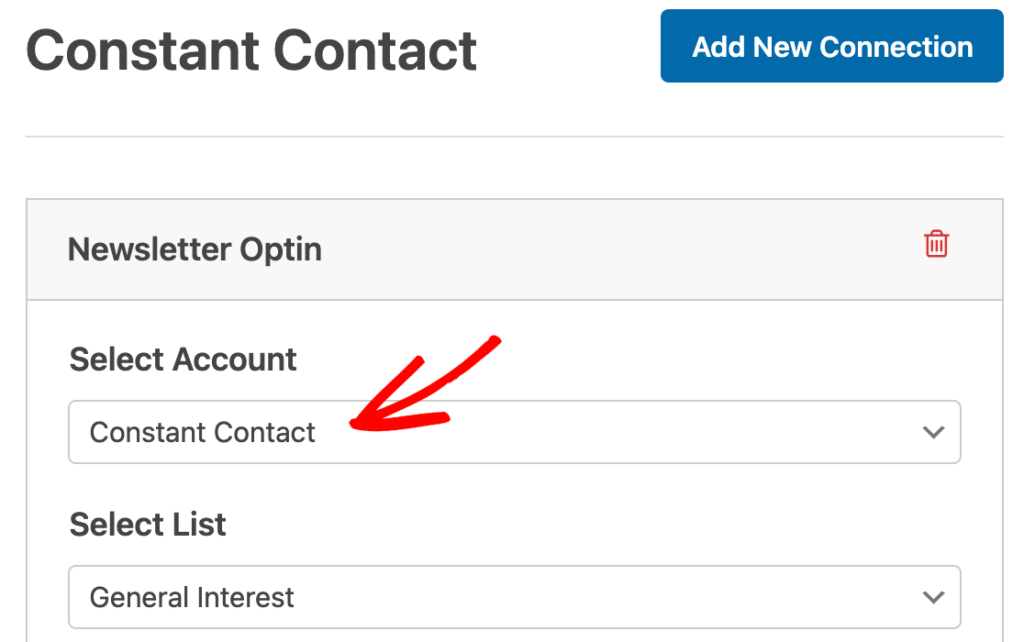Click the Add New Connection button
The height and width of the screenshot is (642, 1024).
831,46
